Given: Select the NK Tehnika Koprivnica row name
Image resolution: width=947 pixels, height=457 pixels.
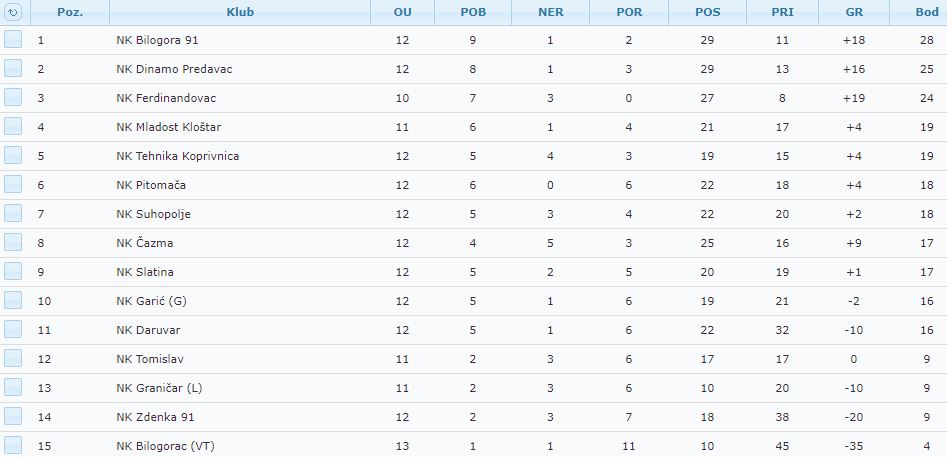Looking at the screenshot, I should (x=178, y=156).
